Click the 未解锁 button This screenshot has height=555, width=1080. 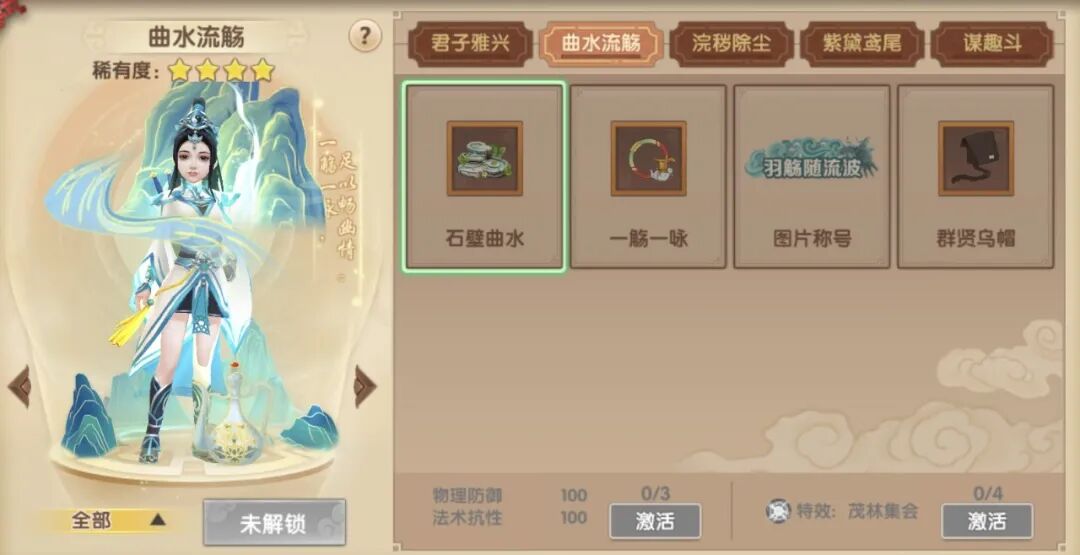click(274, 523)
